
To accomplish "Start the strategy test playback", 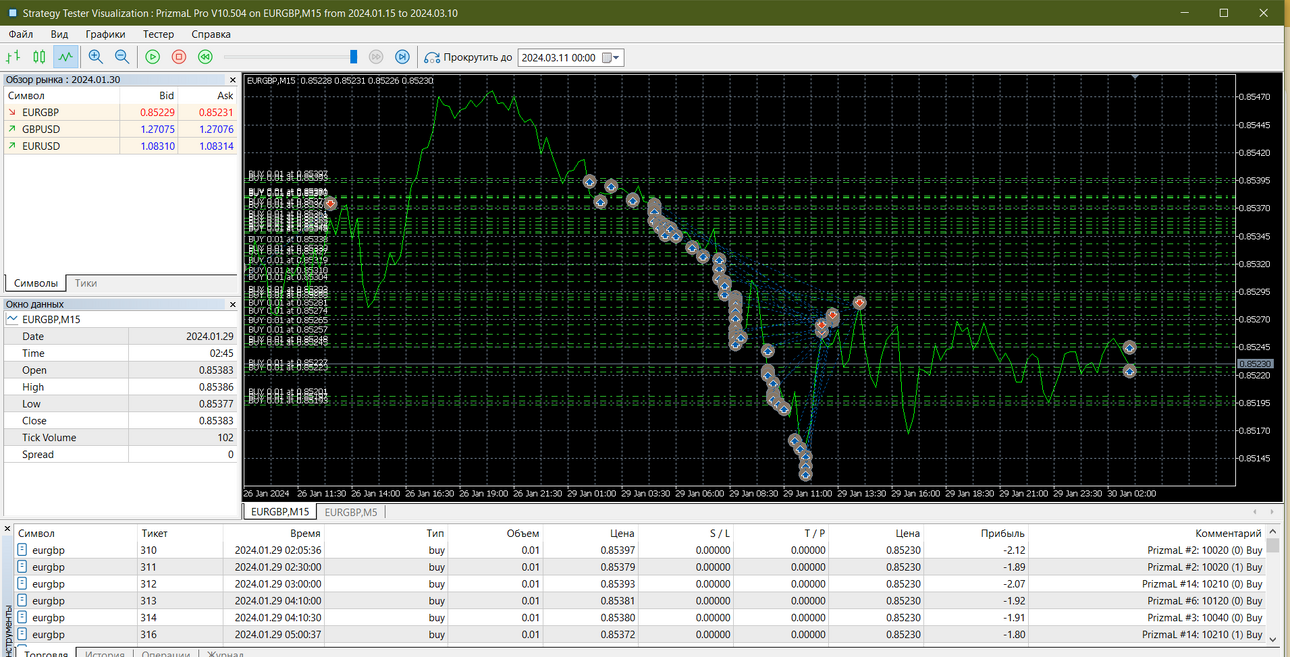I will (153, 57).
